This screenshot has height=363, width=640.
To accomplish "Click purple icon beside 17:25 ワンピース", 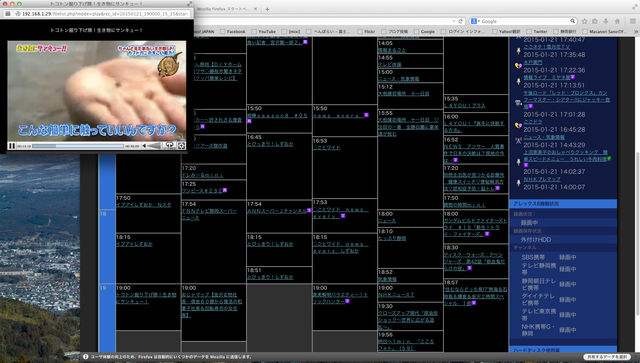I will click(224, 190).
